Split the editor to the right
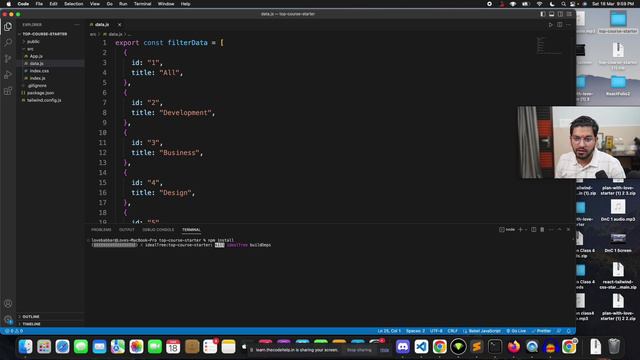This screenshot has height=360, width=640. (x=560, y=24)
